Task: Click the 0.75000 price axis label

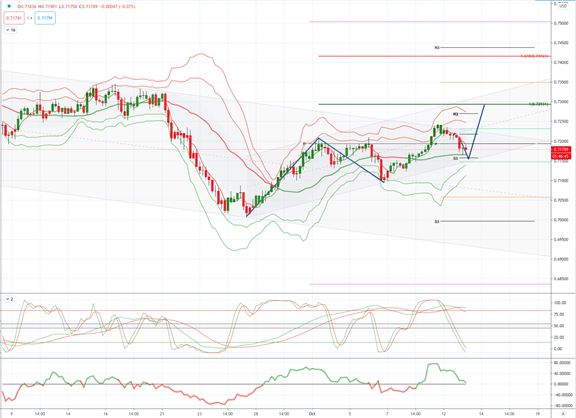Action: tap(561, 23)
